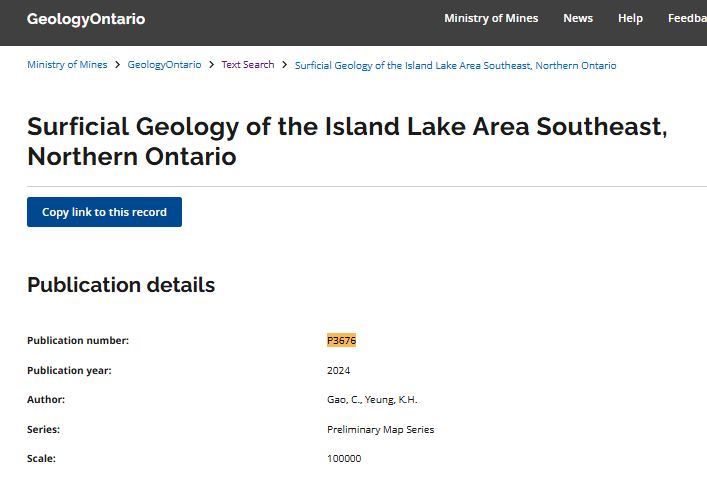
Task: Click the chevron after GeologyOntario breadcrumb
Action: (x=211, y=65)
